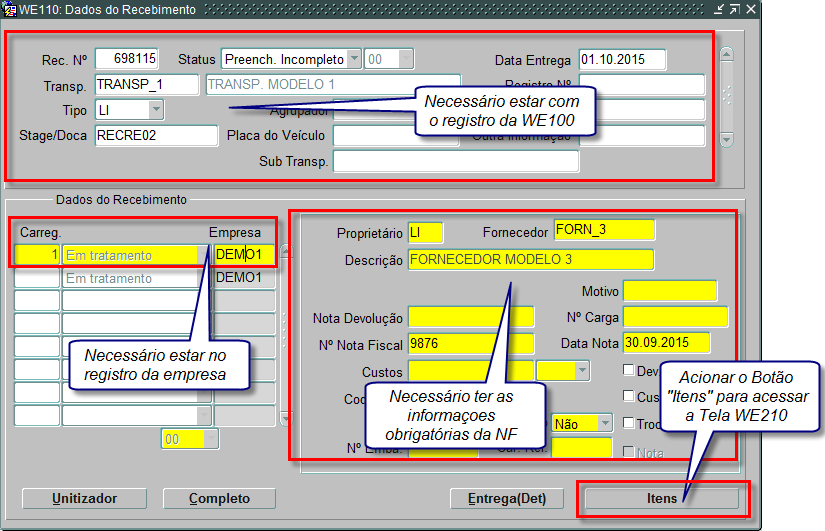Click the Custos input field
825x531 pixels.
pos(471,370)
